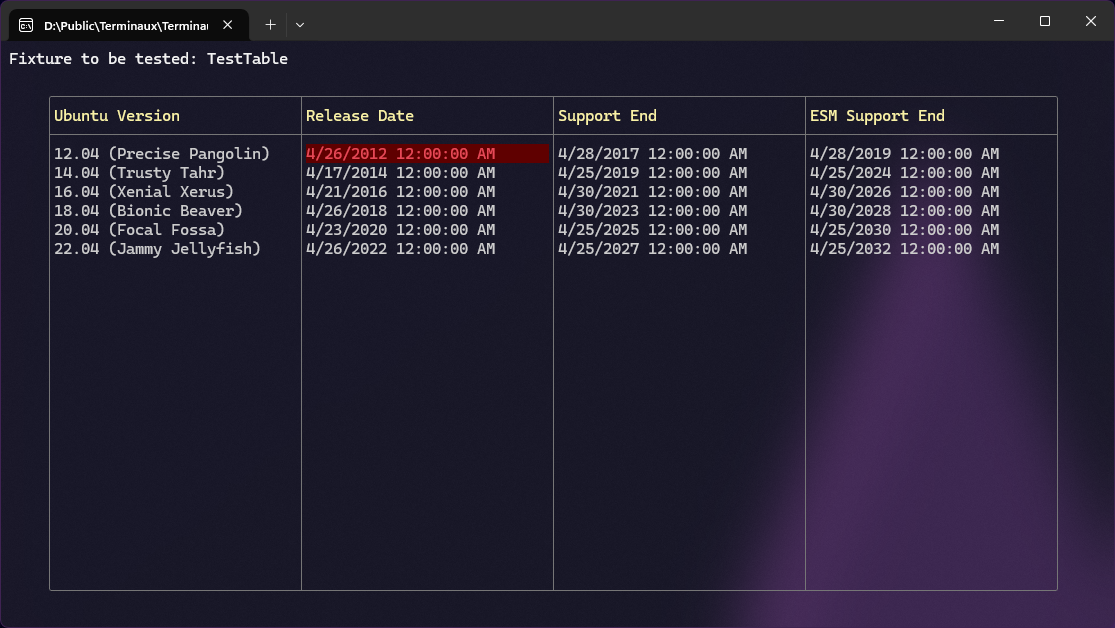The height and width of the screenshot is (628, 1115).
Task: Close the current terminal tab
Action: 228,24
